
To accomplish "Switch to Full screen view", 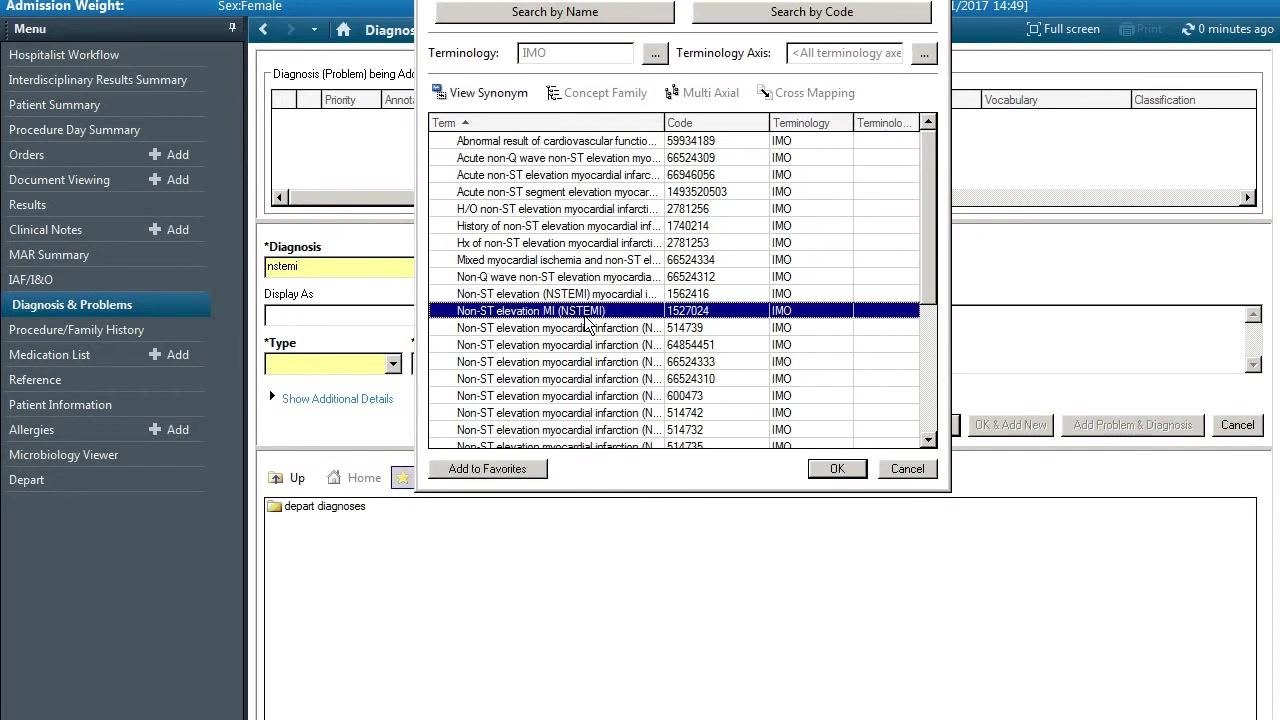I will click(x=1064, y=29).
